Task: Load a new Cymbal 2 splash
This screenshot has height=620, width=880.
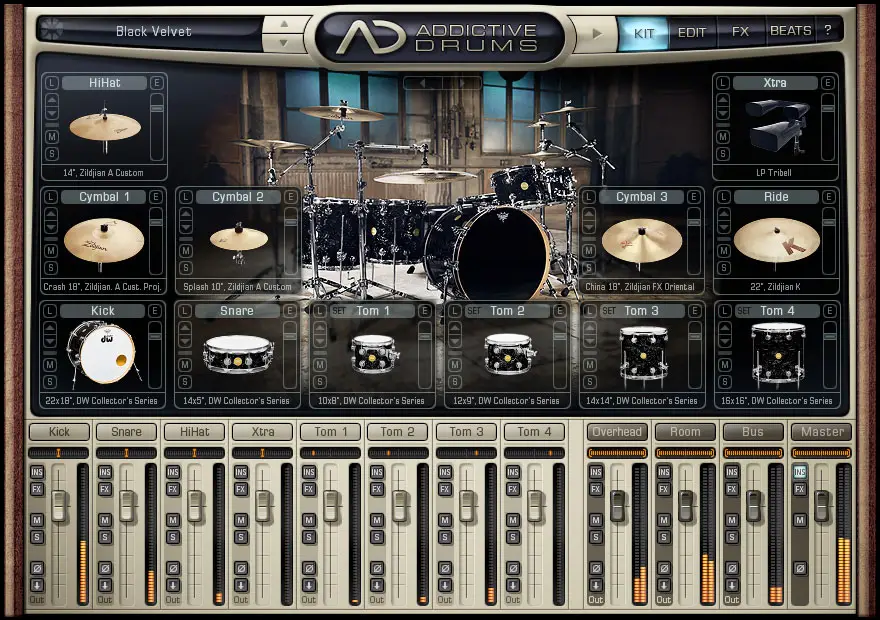Action: pyautogui.click(x=186, y=197)
